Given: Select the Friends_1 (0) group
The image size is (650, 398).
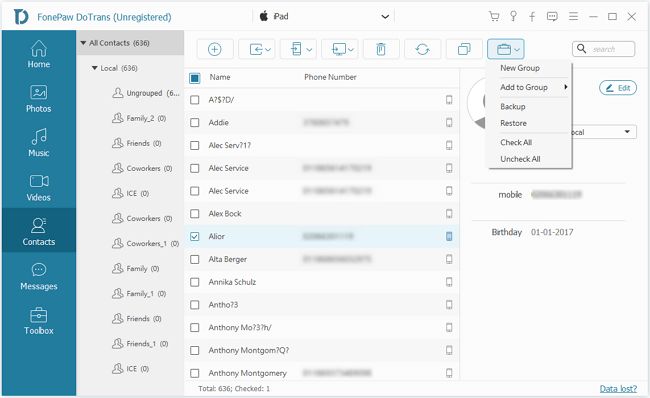Looking at the screenshot, I should (x=140, y=344).
